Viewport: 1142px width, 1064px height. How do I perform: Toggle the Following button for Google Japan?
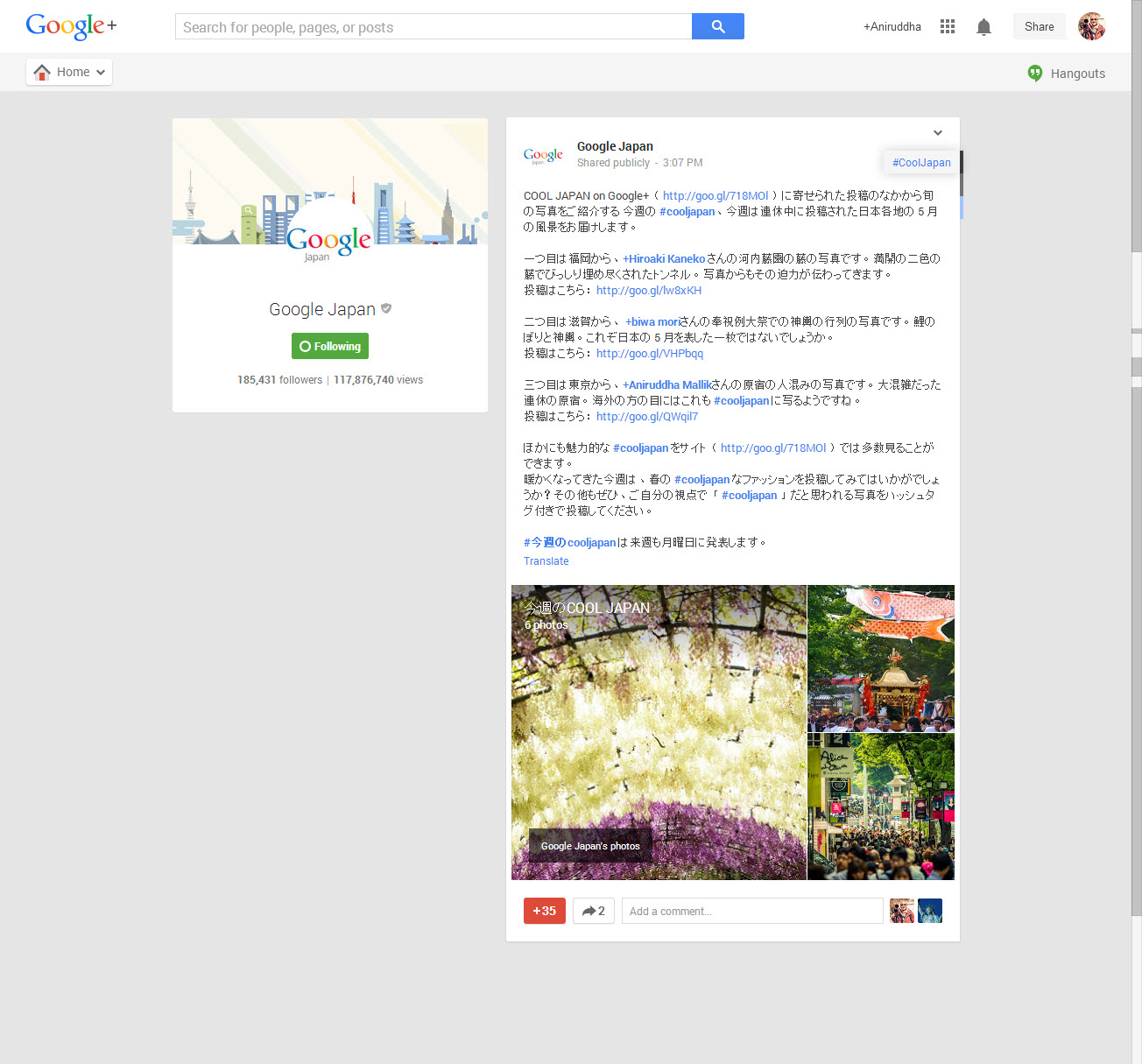pos(330,346)
